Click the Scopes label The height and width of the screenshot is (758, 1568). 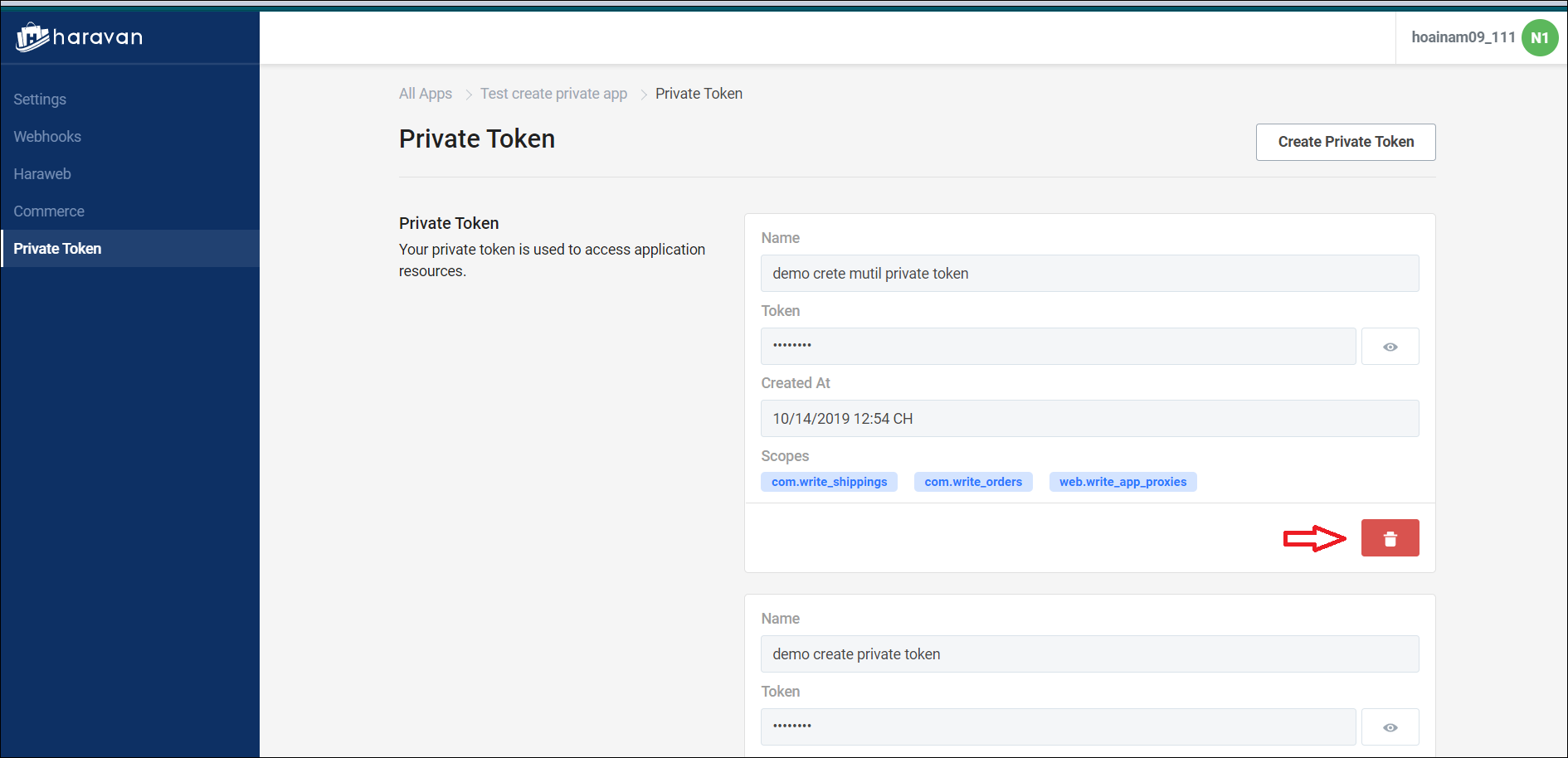[785, 456]
